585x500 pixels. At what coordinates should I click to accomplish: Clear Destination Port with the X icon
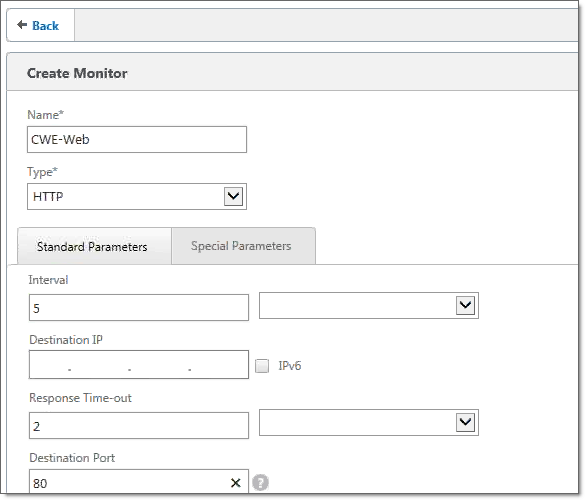[235, 483]
